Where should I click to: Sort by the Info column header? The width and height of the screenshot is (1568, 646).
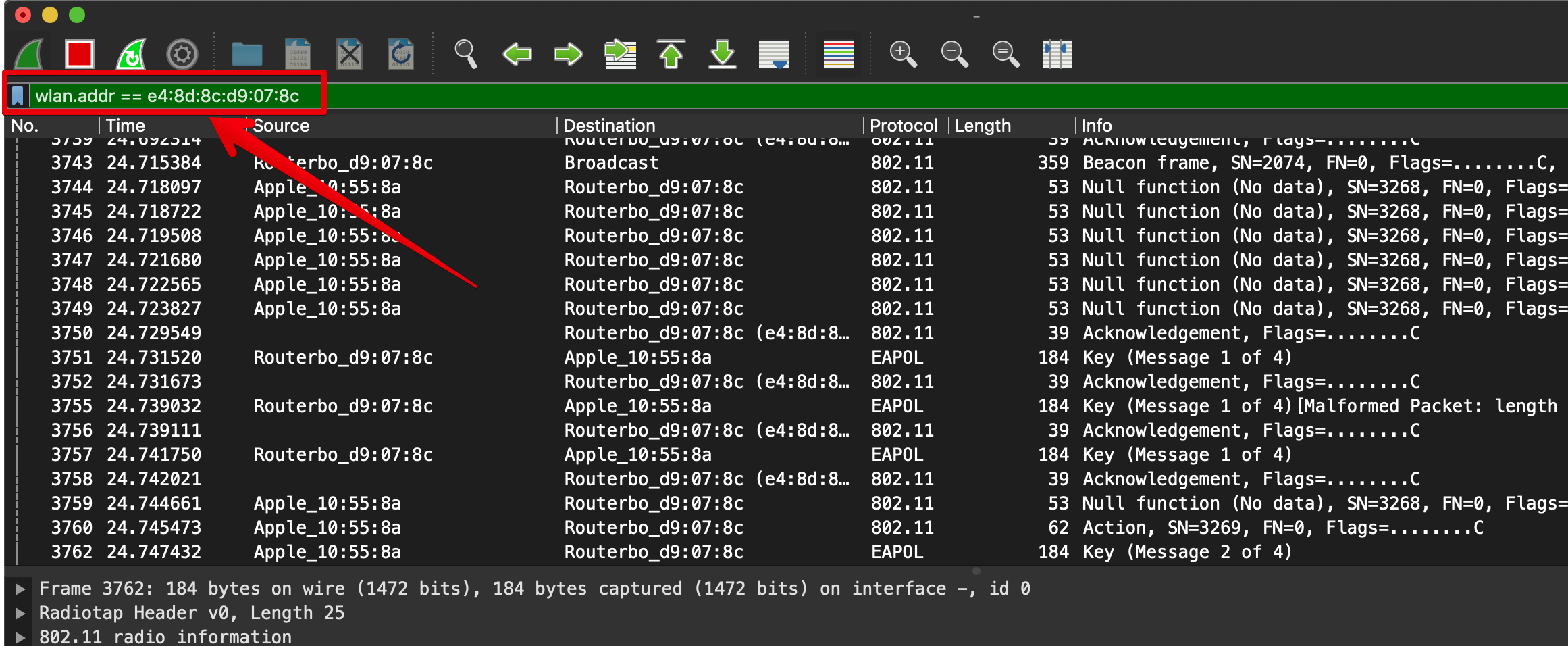coord(1321,126)
